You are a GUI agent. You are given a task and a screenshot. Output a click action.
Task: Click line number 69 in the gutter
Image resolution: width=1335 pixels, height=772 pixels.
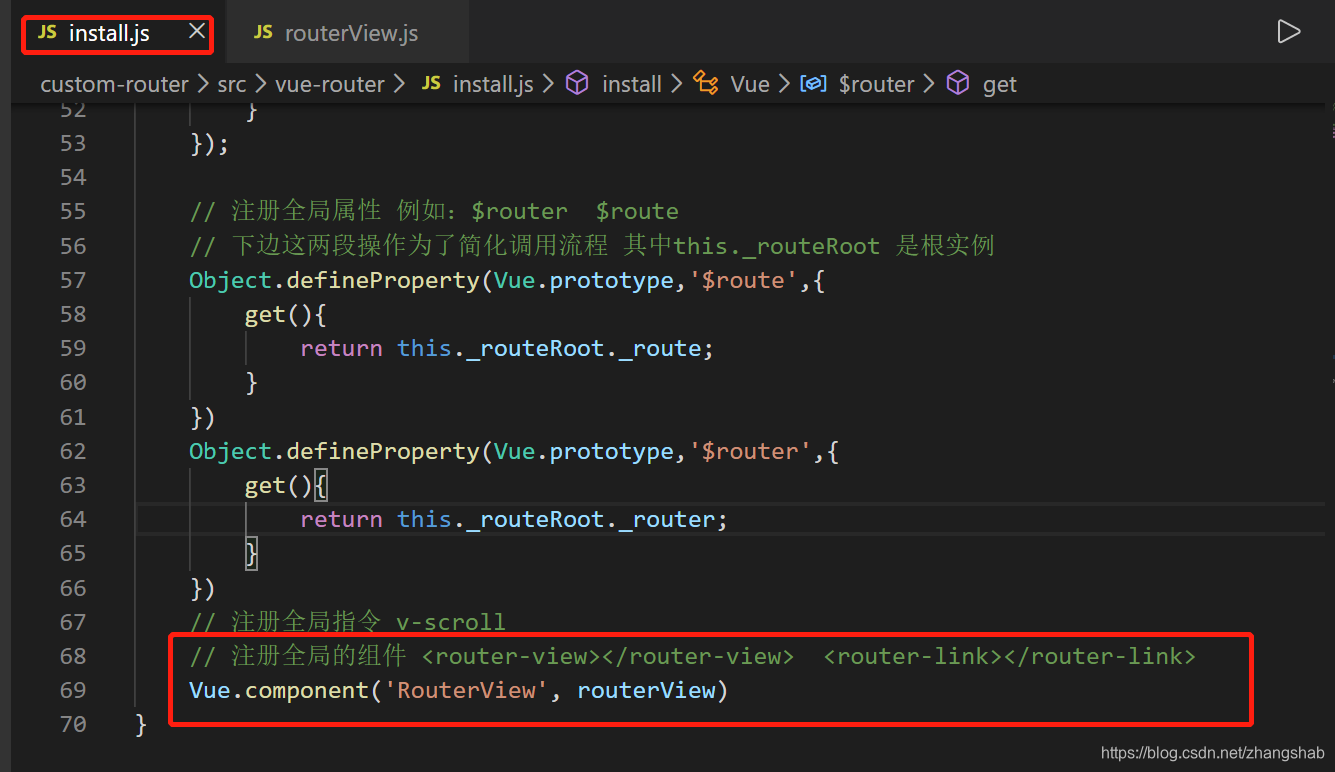73,690
